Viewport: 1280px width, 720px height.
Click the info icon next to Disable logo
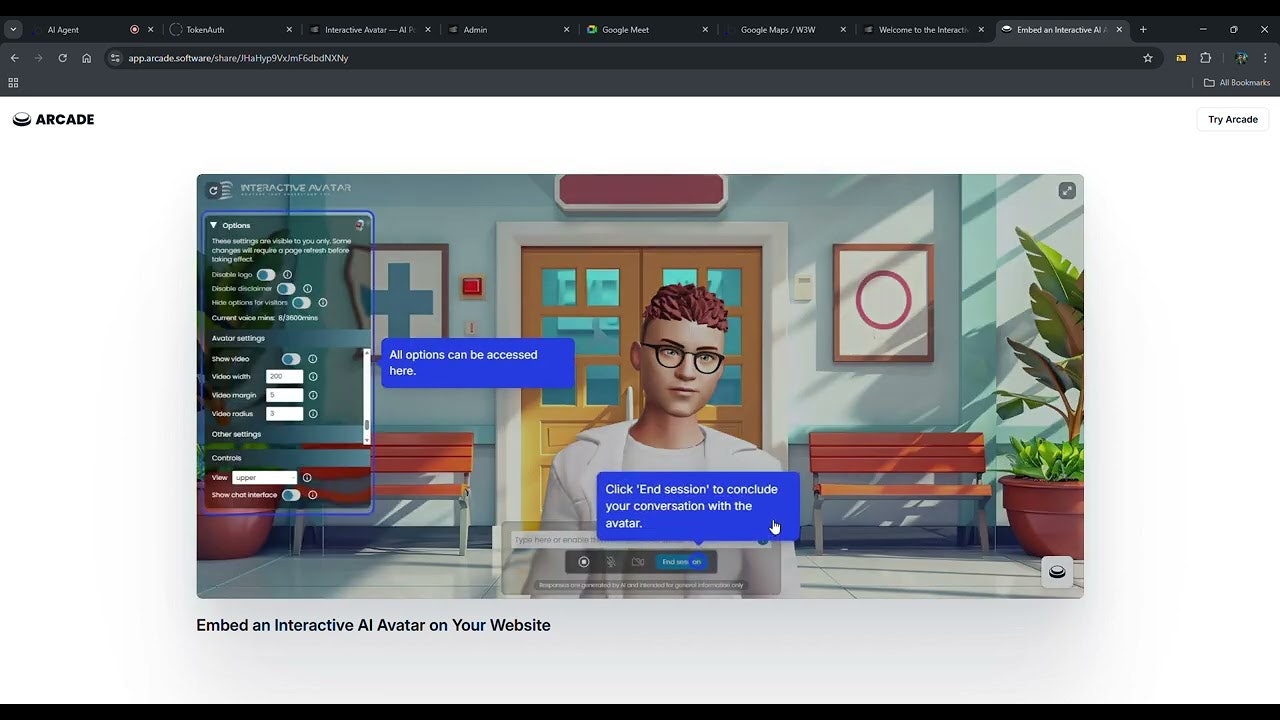point(288,275)
